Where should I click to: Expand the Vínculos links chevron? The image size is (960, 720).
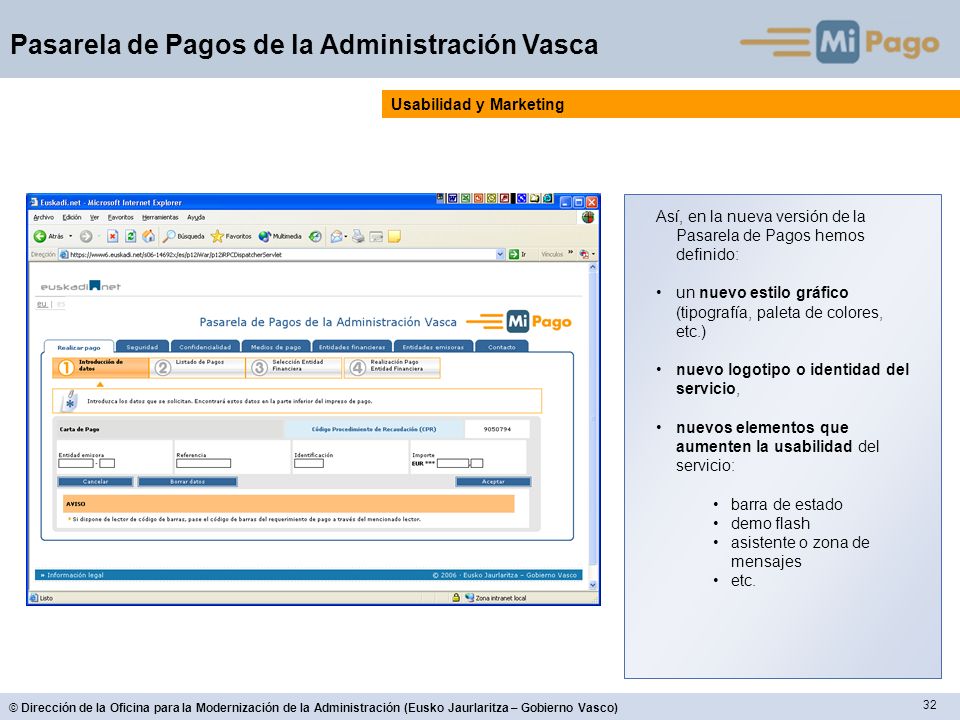point(571,253)
